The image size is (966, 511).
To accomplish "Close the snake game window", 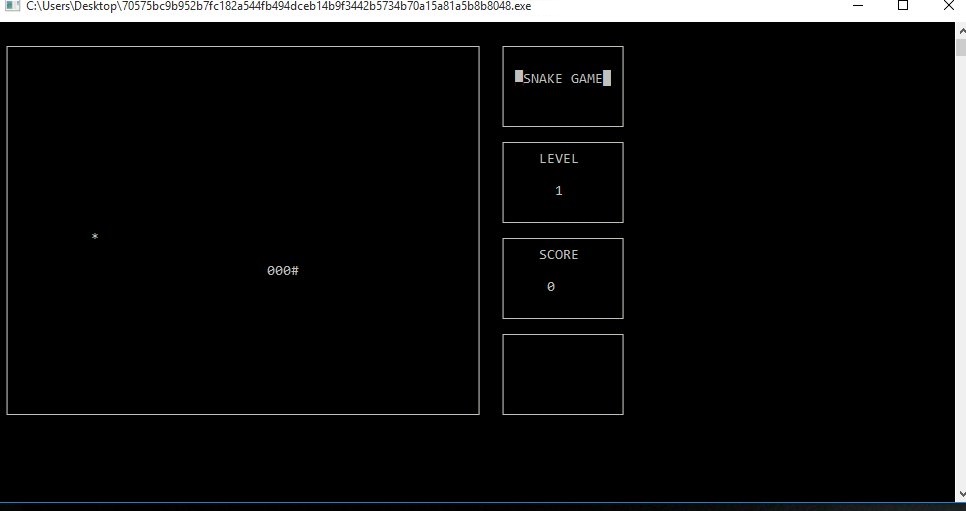I will (949, 6).
